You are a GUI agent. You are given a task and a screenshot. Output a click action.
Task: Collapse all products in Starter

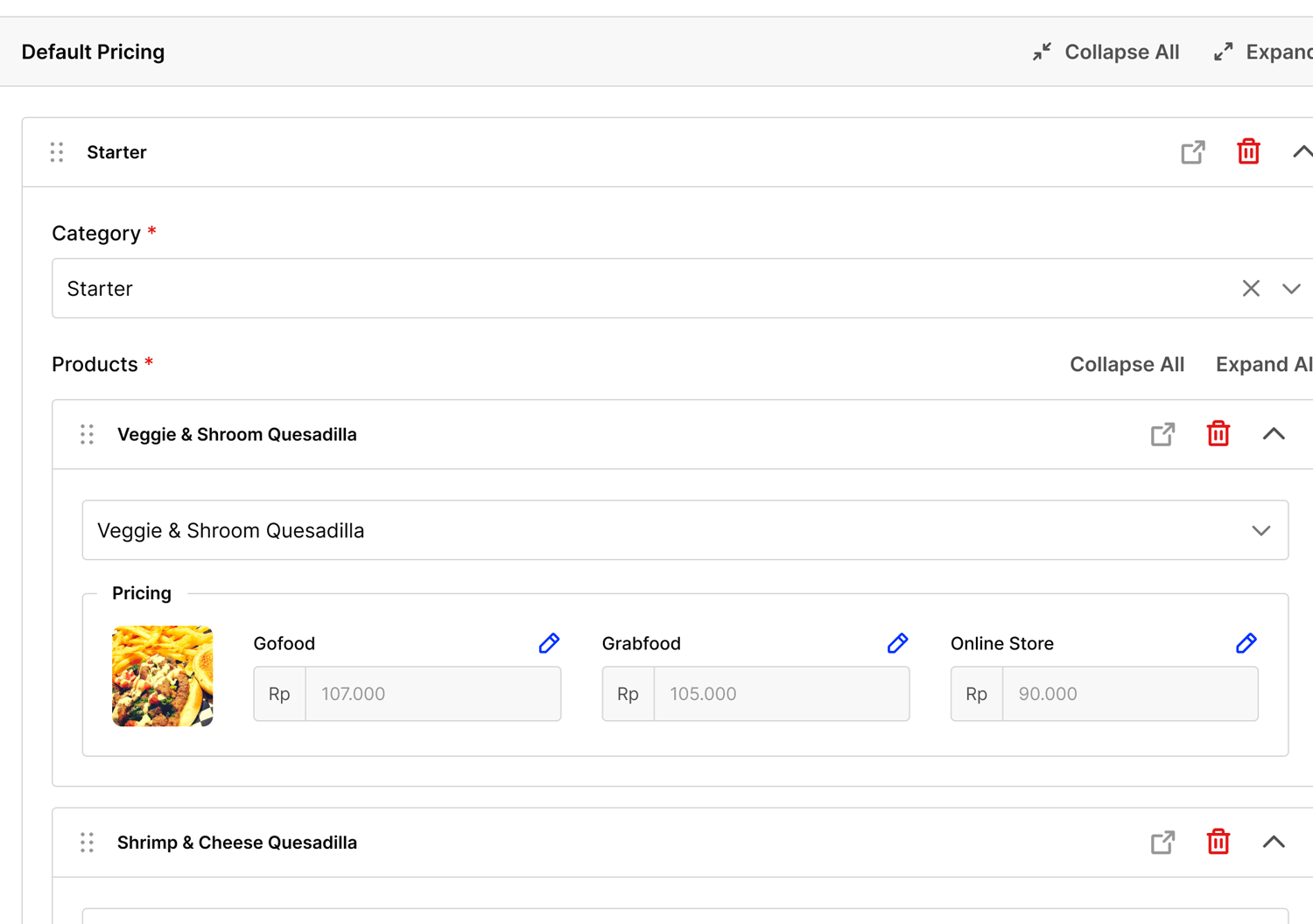pos(1127,364)
